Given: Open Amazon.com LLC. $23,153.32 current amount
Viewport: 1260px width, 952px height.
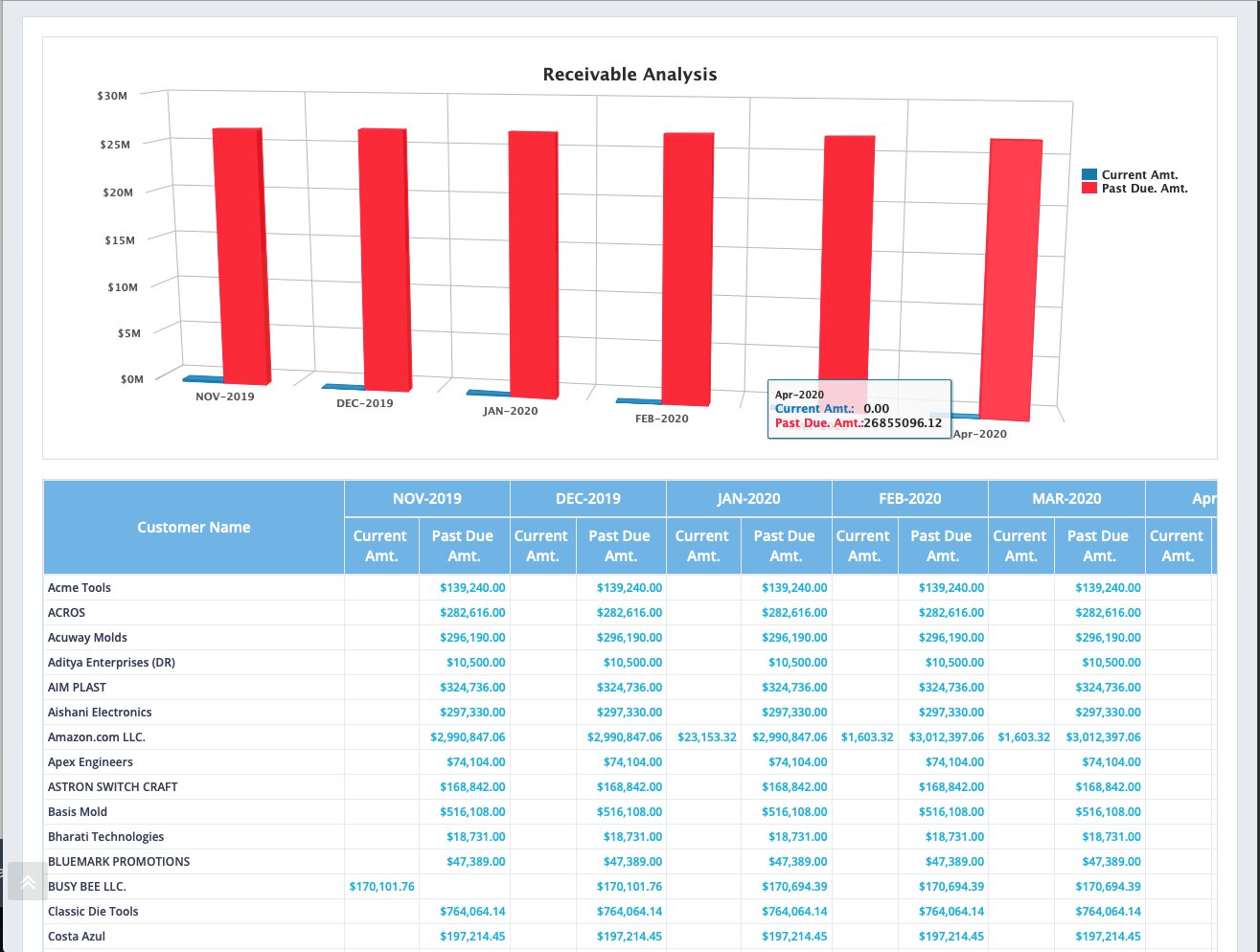Looking at the screenshot, I should 706,737.
